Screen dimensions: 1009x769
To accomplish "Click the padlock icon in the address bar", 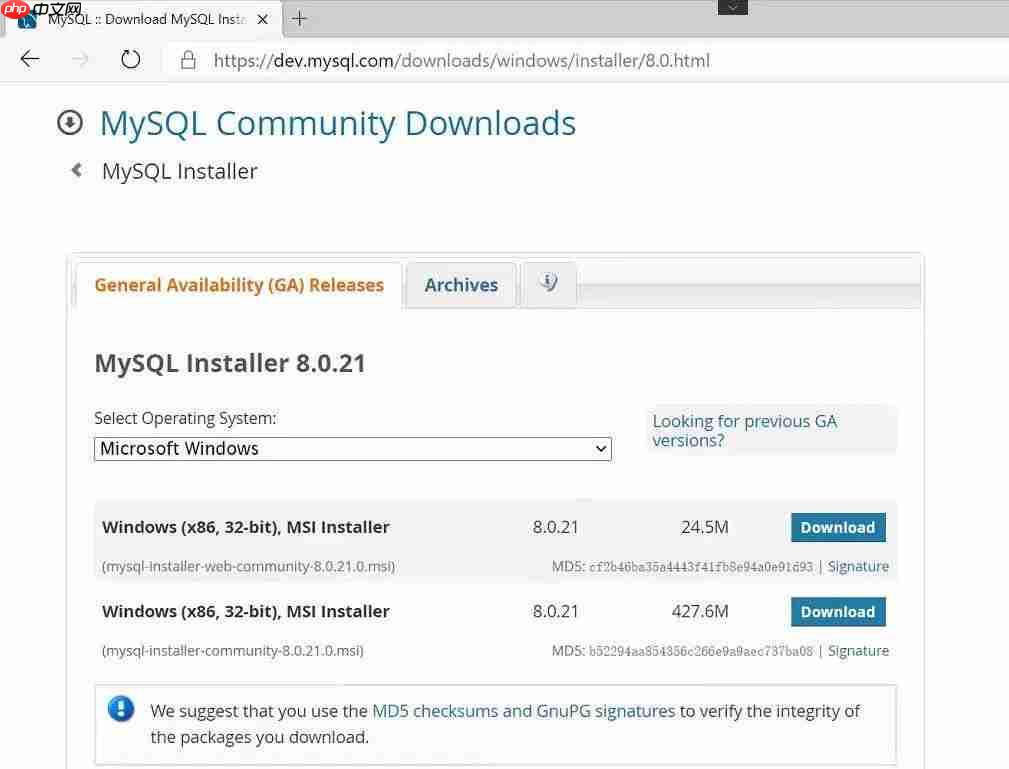I will (x=188, y=59).
